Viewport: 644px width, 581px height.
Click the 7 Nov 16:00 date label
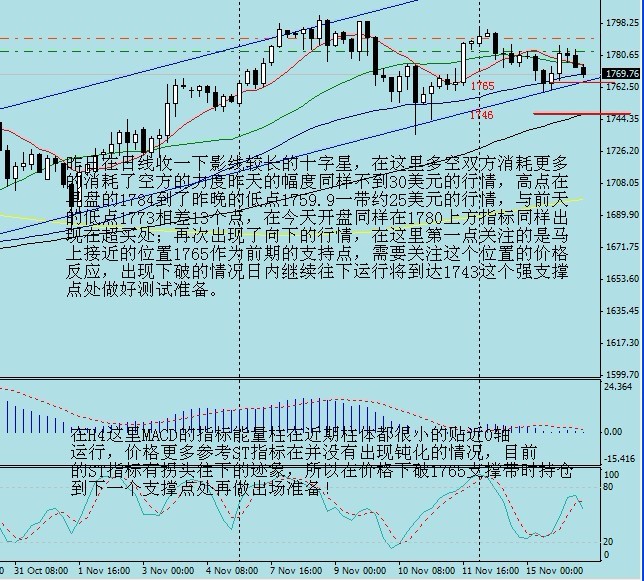tap(296, 571)
